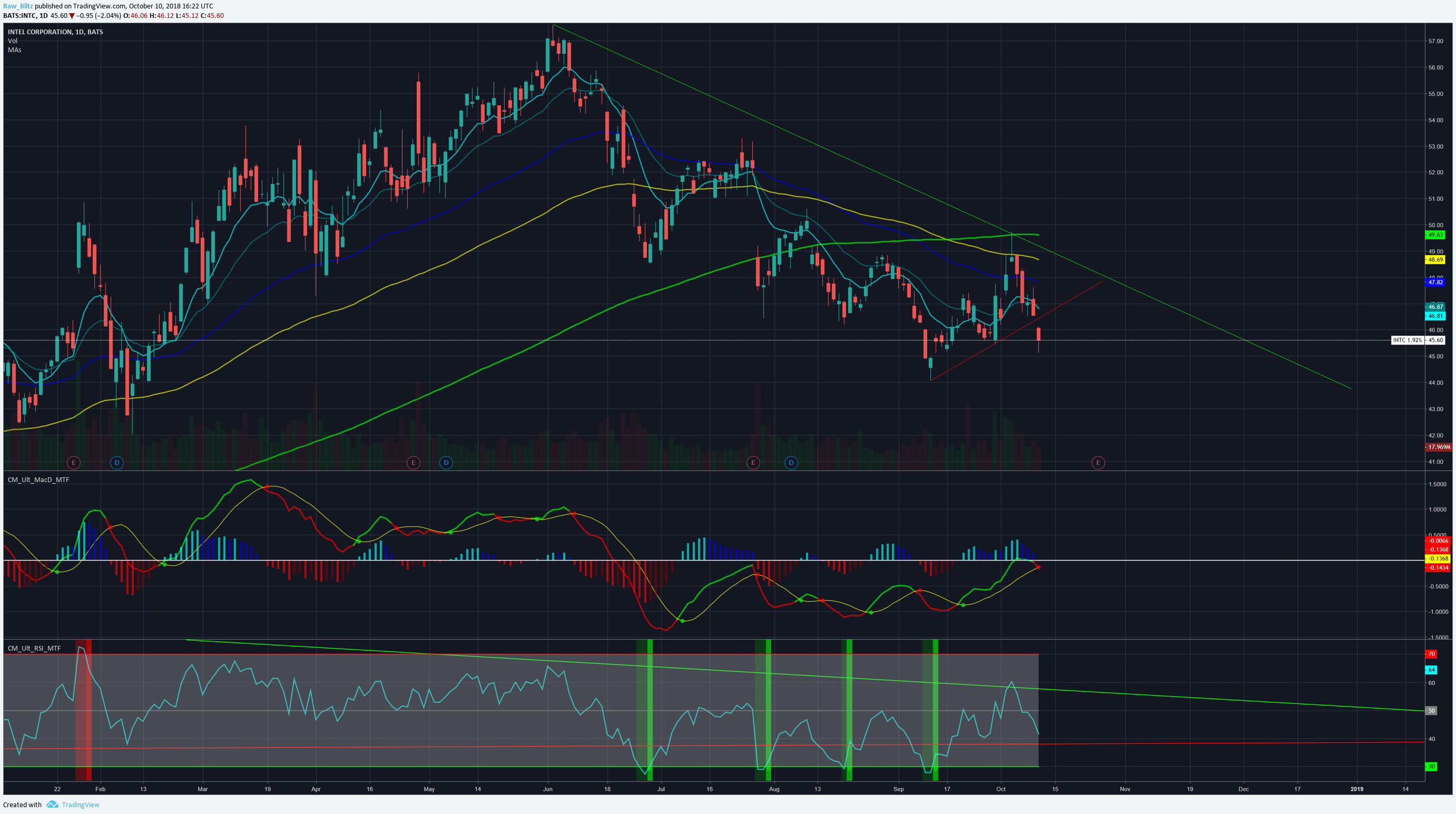
Task: Select the Vol indicator legend
Action: [13, 41]
